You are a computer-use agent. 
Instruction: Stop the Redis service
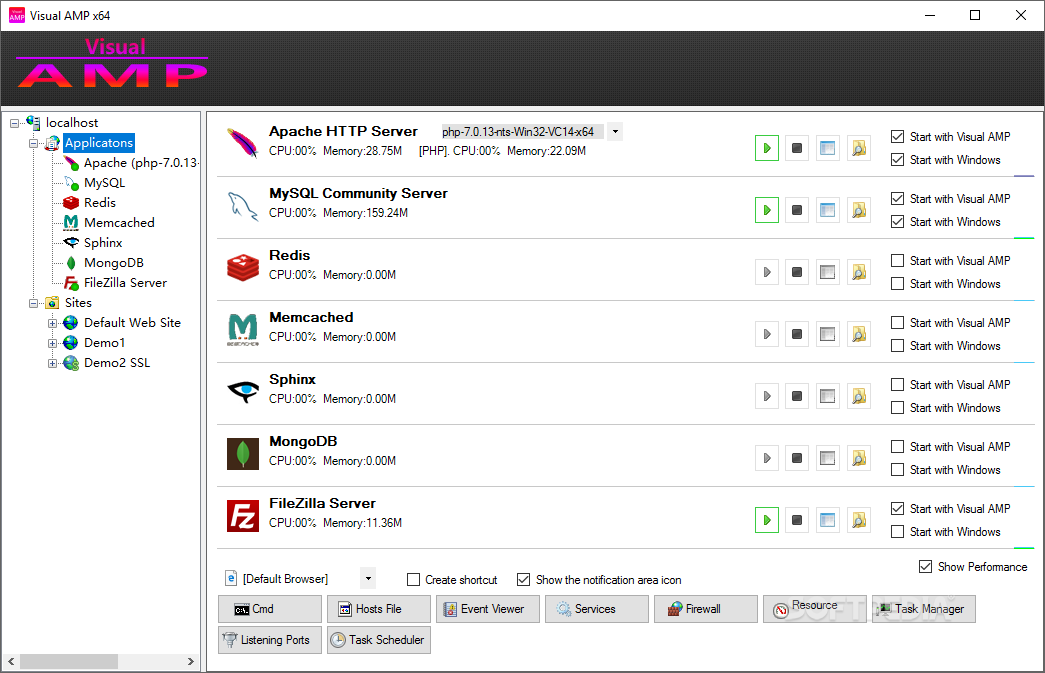click(x=796, y=272)
